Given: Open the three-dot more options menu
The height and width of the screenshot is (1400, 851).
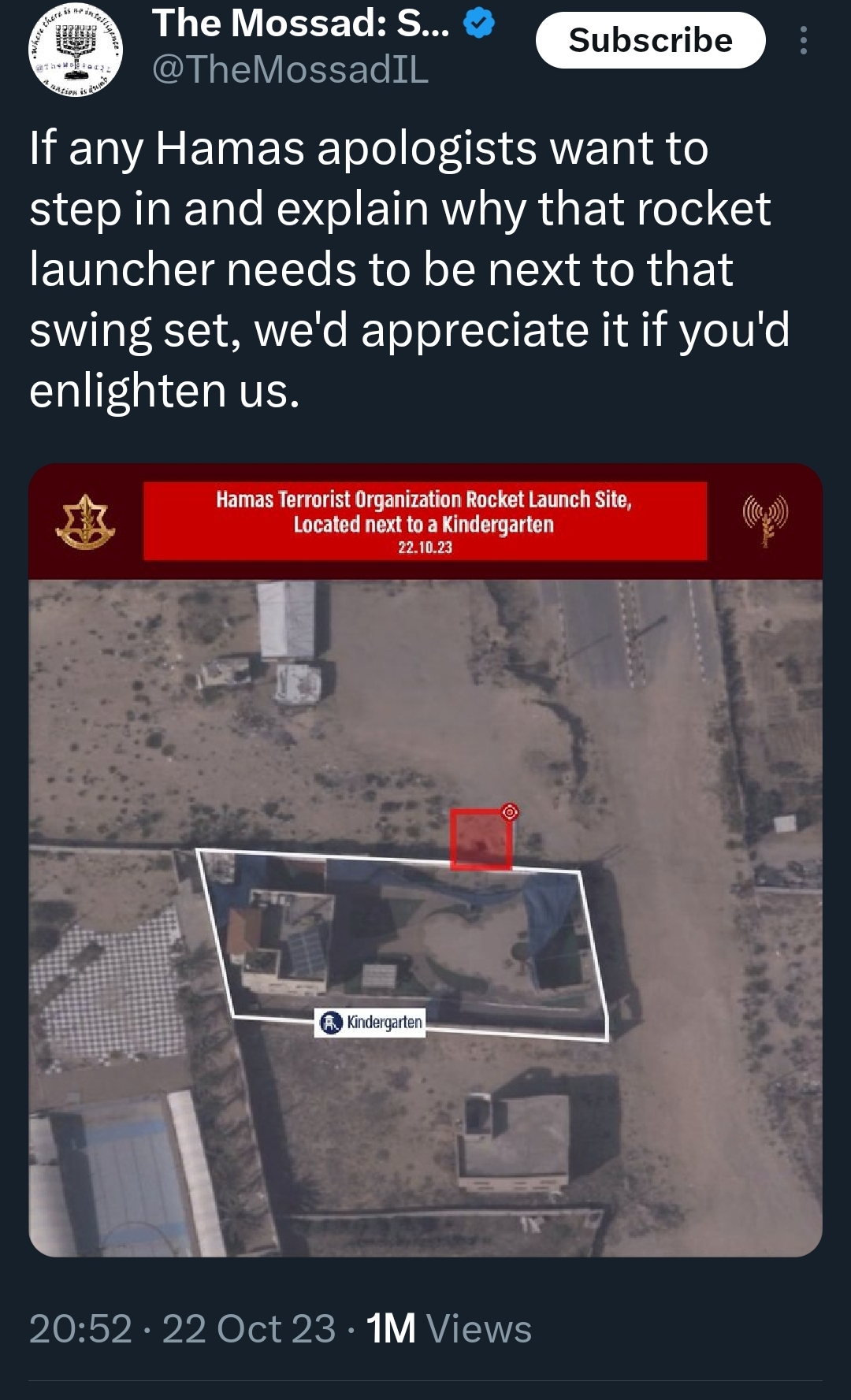Looking at the screenshot, I should (x=803, y=40).
